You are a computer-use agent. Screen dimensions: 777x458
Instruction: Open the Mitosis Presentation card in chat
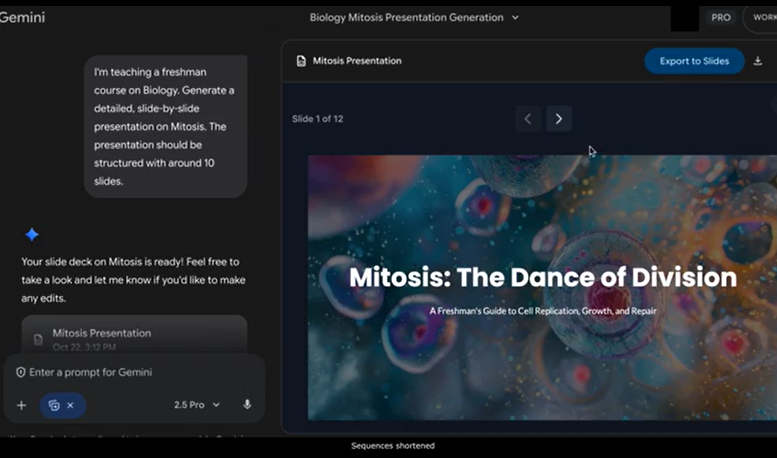click(134, 336)
